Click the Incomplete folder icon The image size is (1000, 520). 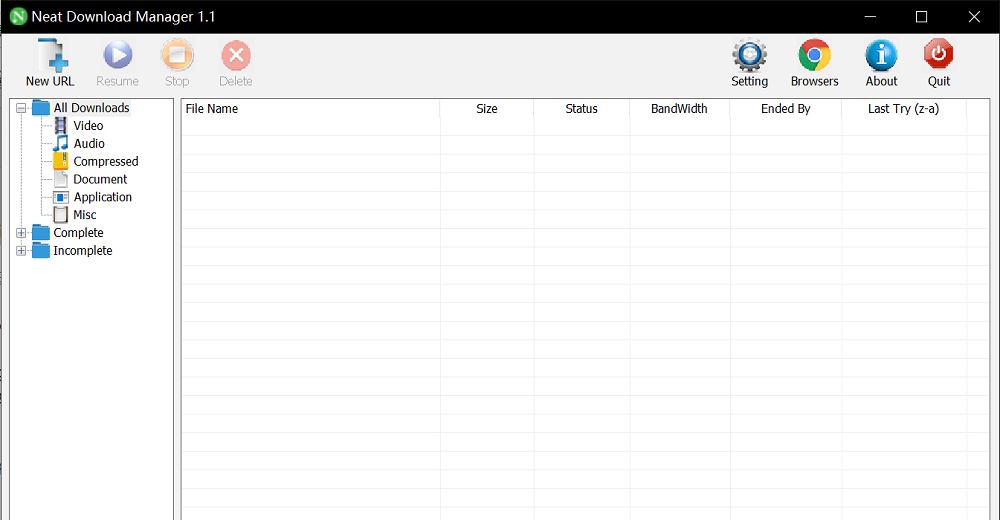point(41,250)
